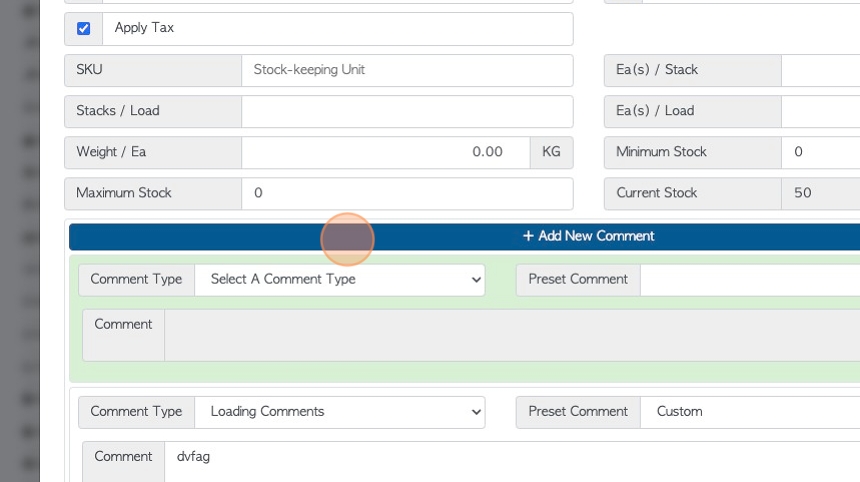Viewport: 860px width, 482px height.
Task: Click the Comment Type label in green section
Action: [x=136, y=279]
